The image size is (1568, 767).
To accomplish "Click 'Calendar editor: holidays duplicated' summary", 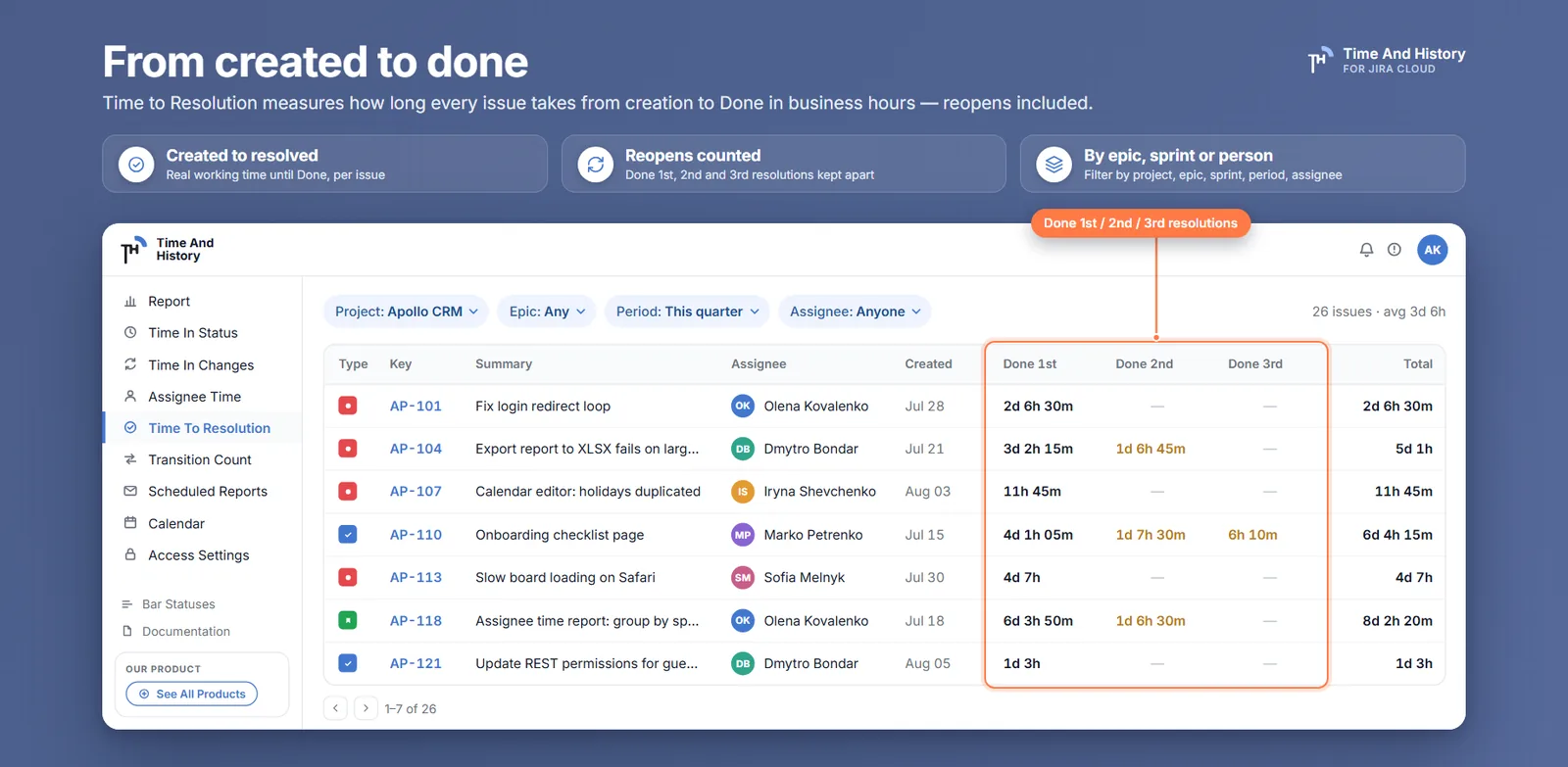I will tap(588, 491).
